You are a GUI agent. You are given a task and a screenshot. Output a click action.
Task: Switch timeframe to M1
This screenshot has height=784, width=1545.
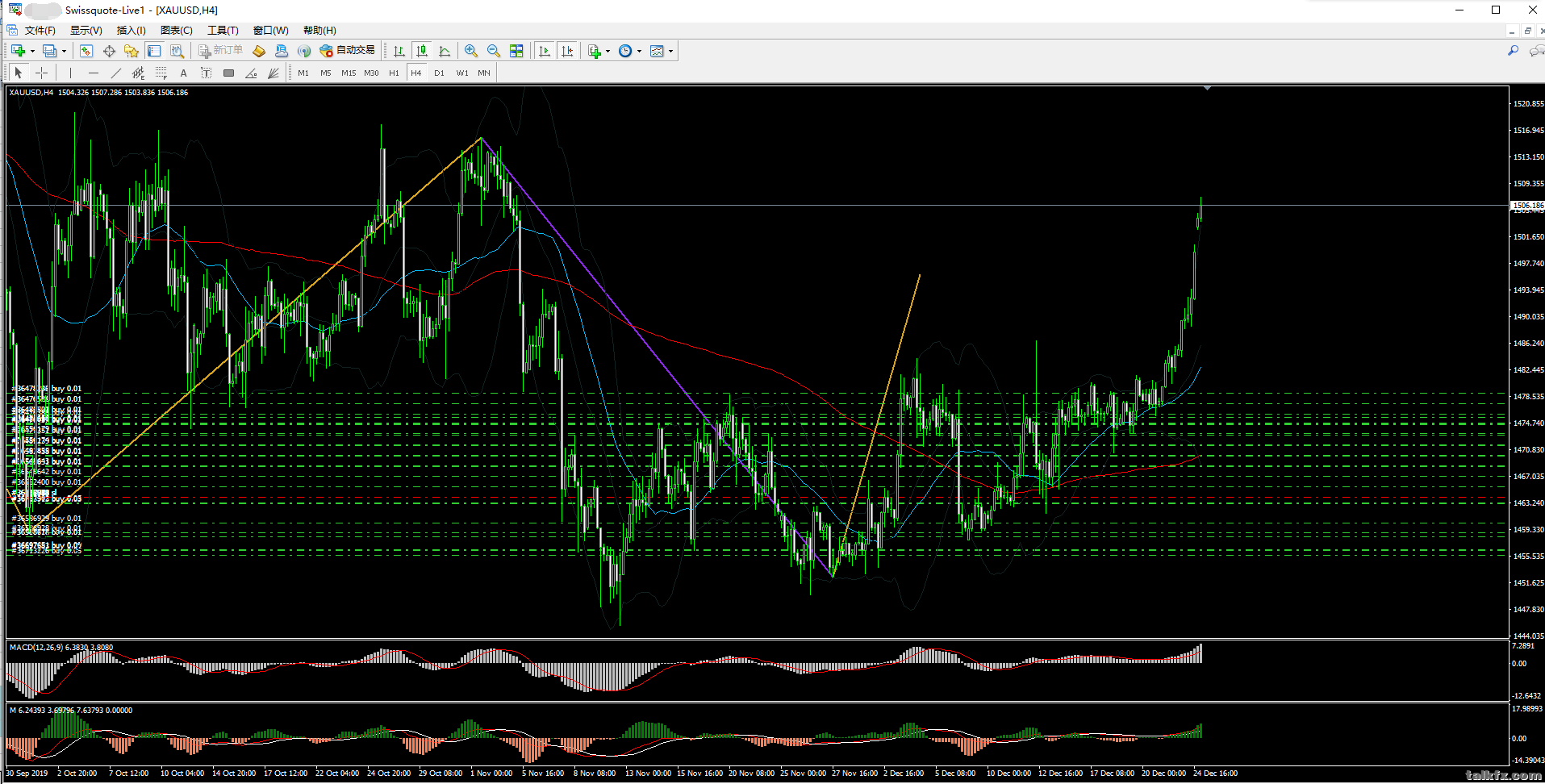[x=303, y=73]
